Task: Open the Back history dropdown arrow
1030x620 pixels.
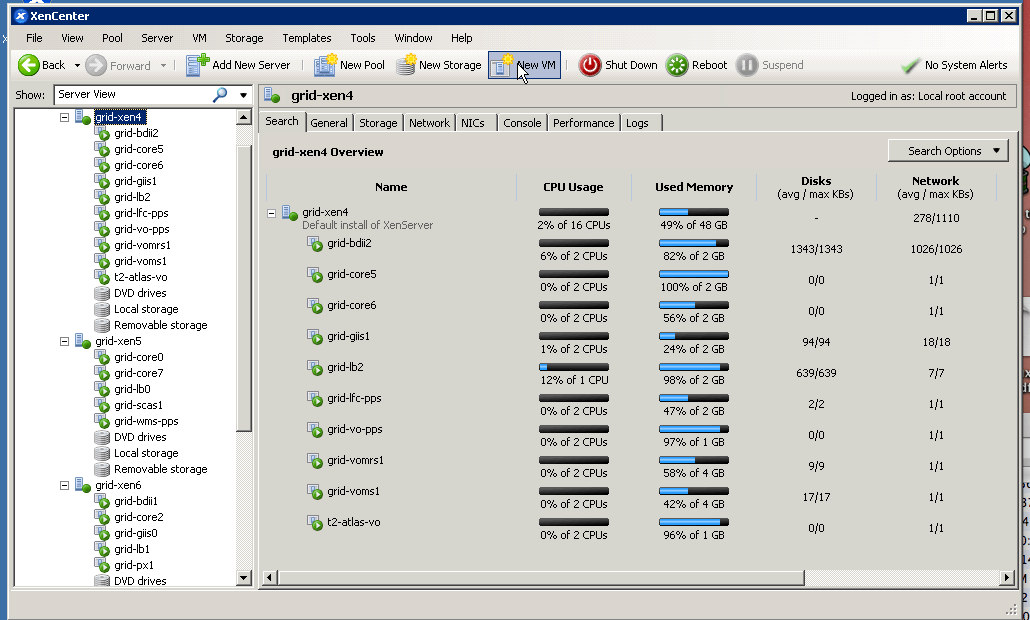Action: (x=77, y=66)
